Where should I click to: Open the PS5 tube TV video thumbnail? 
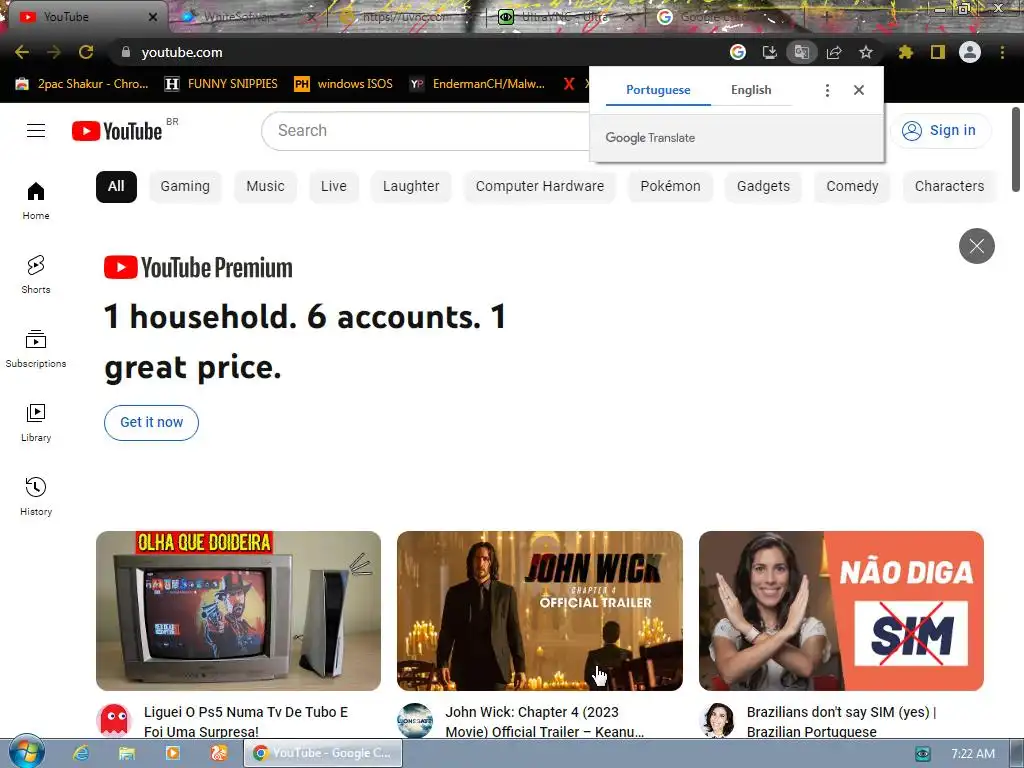coord(238,611)
